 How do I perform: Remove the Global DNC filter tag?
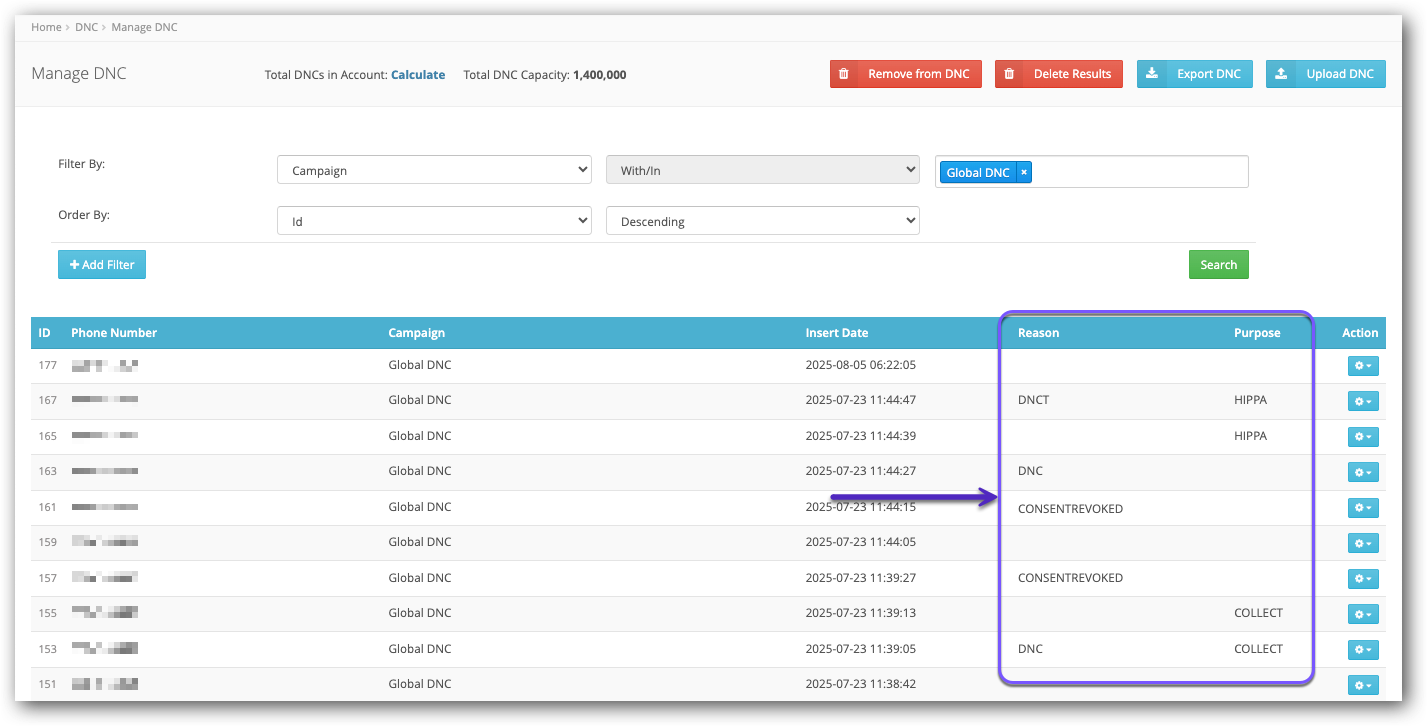(1024, 172)
